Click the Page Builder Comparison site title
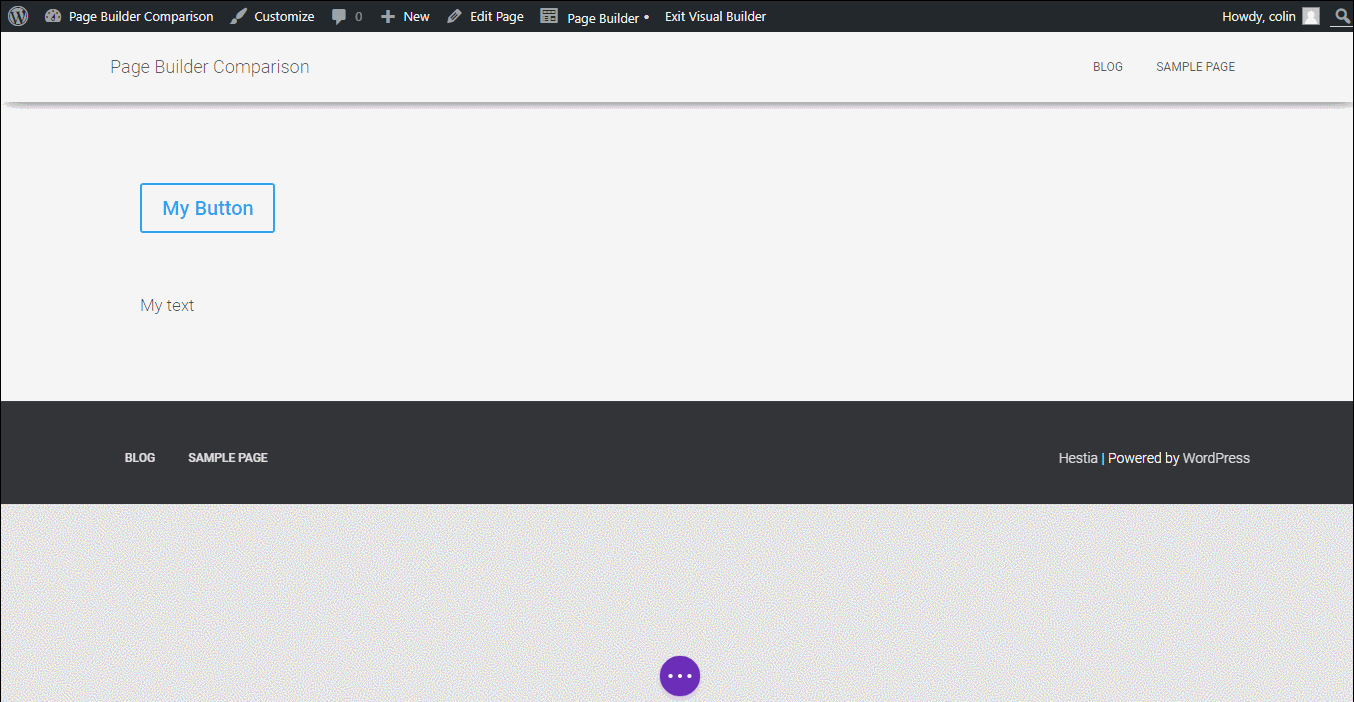1354x702 pixels. [x=209, y=66]
